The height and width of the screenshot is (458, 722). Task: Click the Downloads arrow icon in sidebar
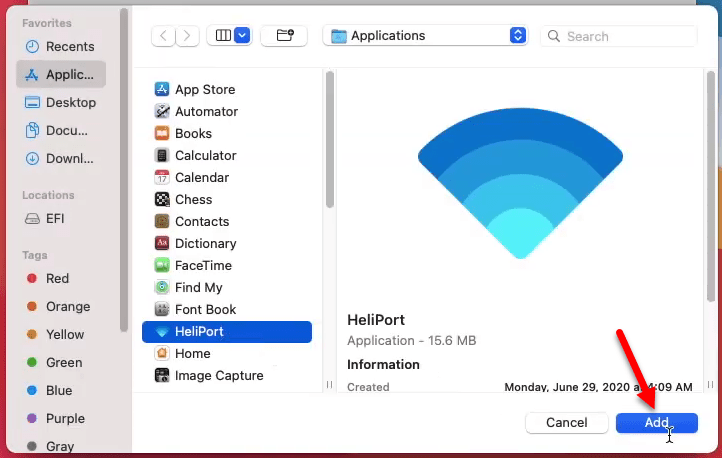32,158
